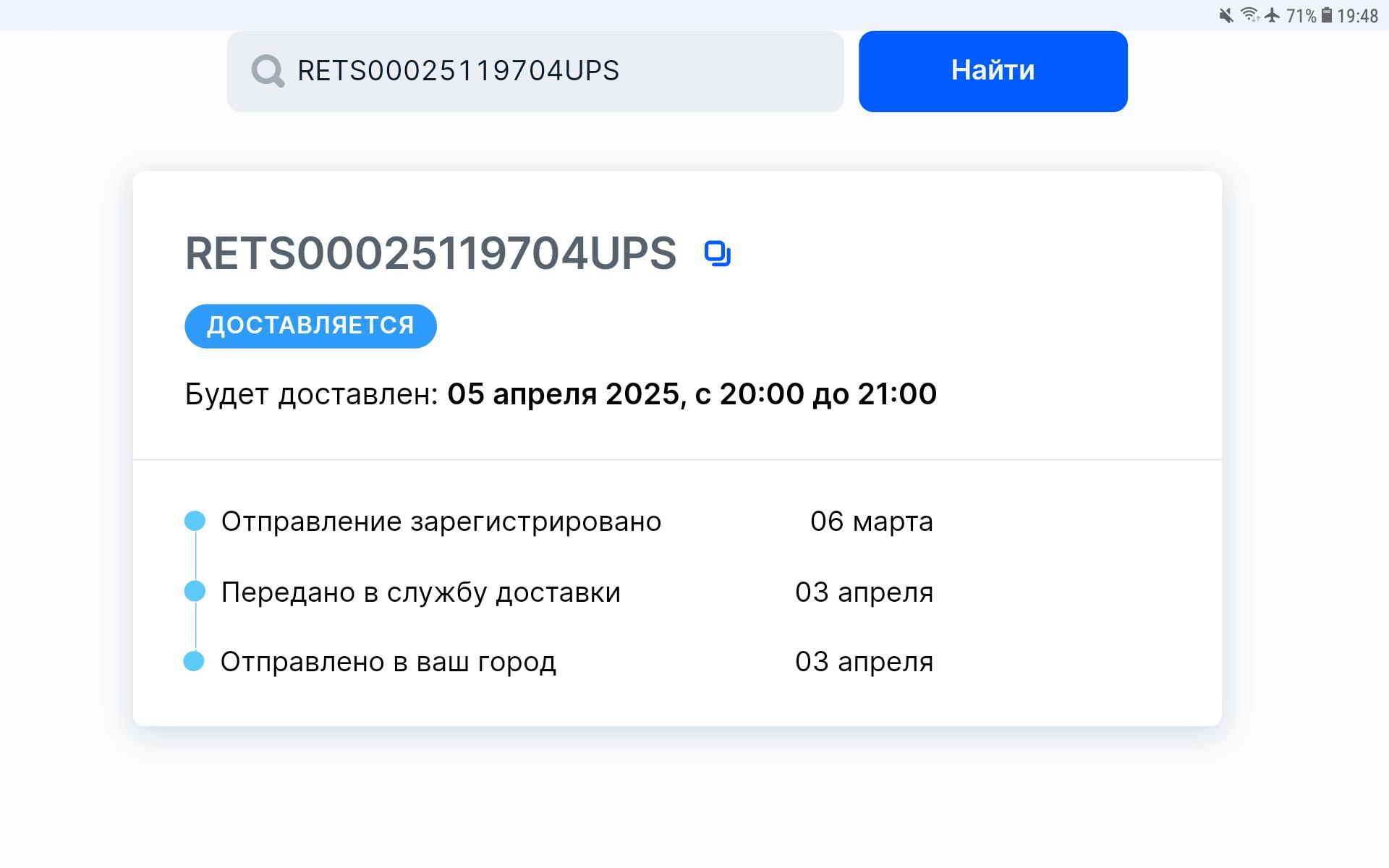Click the dot beside Передано в службу доставки
This screenshot has height=868, width=1389.
pos(195,591)
